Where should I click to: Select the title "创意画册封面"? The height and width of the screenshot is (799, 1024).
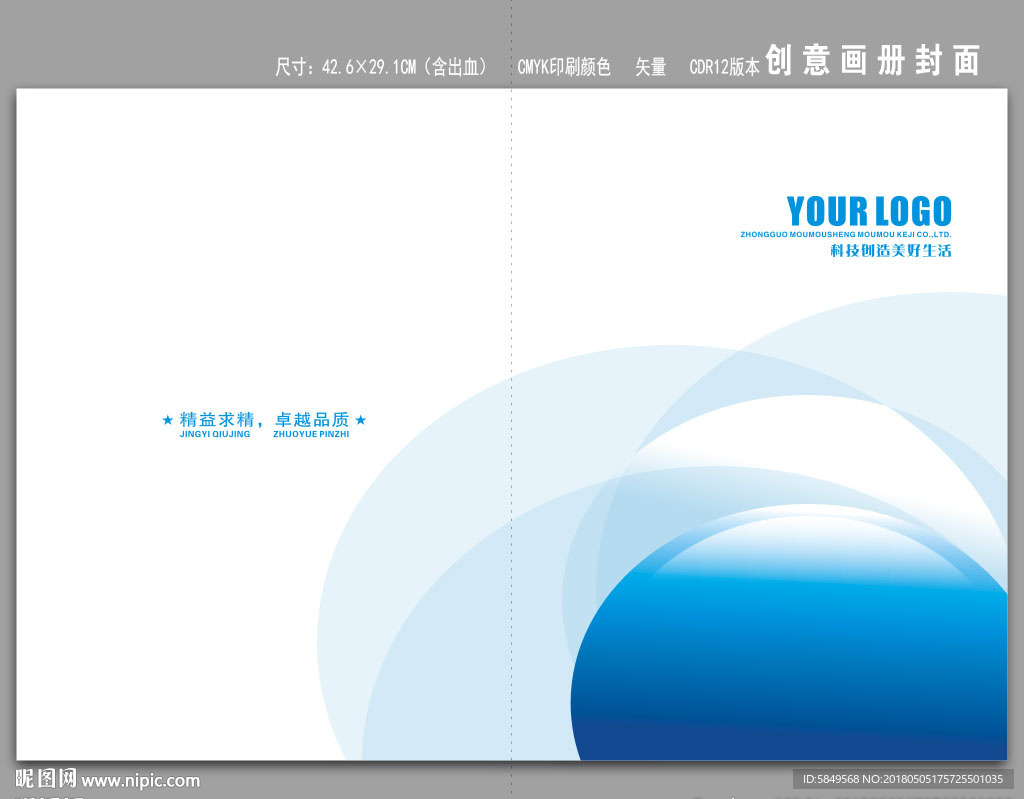872,61
